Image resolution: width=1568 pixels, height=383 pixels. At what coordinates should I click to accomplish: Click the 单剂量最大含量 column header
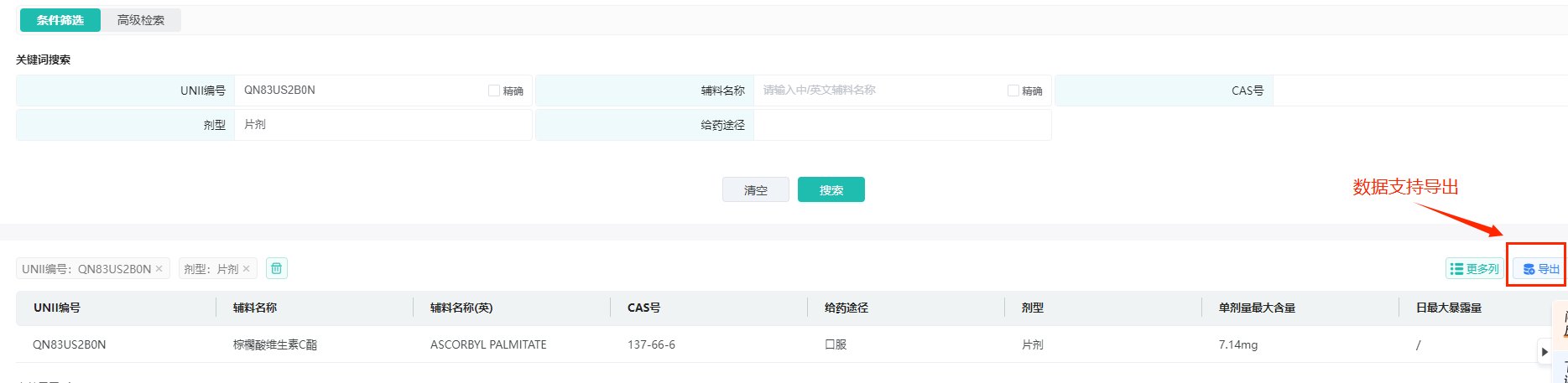coord(1257,308)
